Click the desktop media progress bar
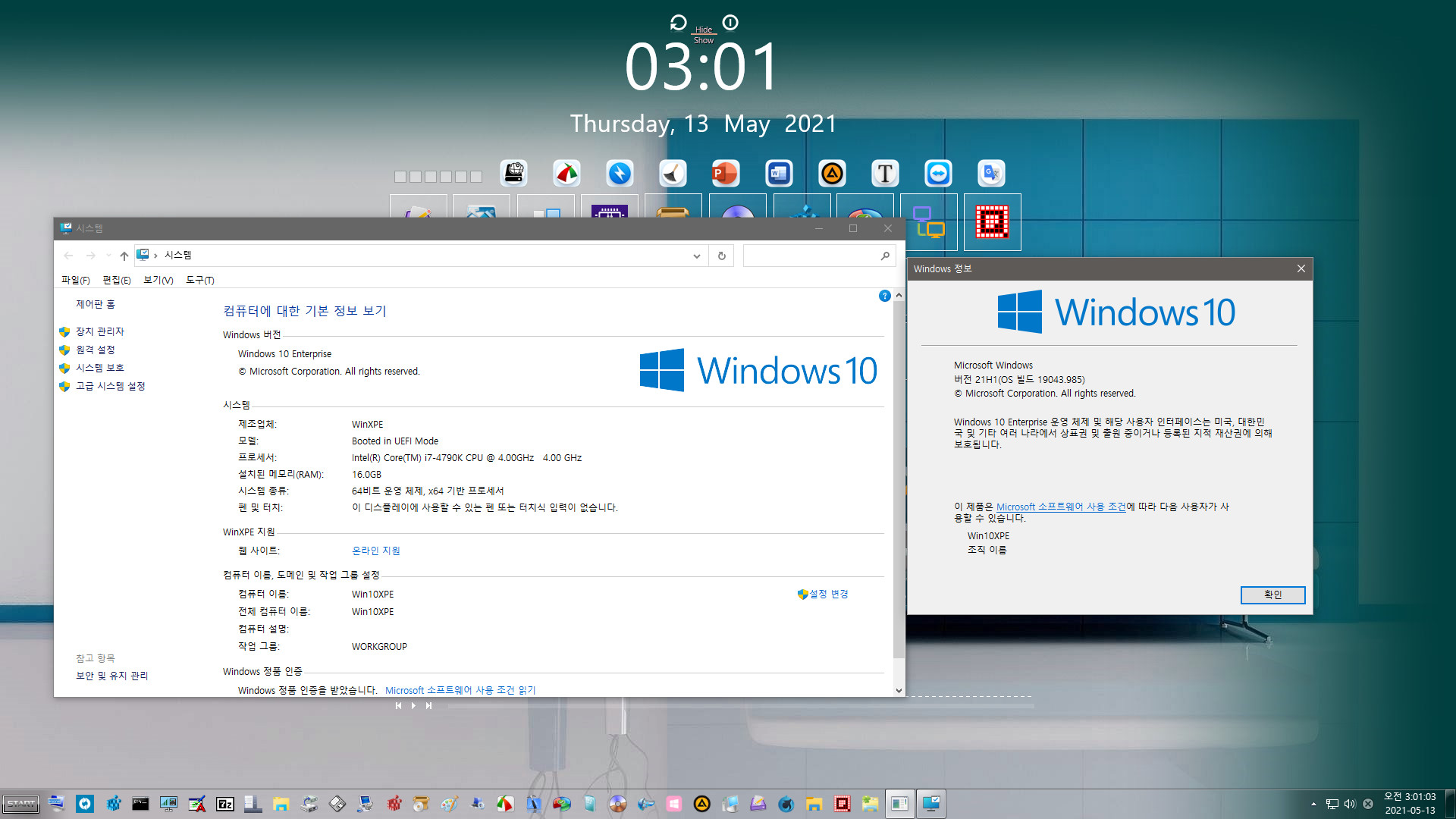 pyautogui.click(x=741, y=705)
